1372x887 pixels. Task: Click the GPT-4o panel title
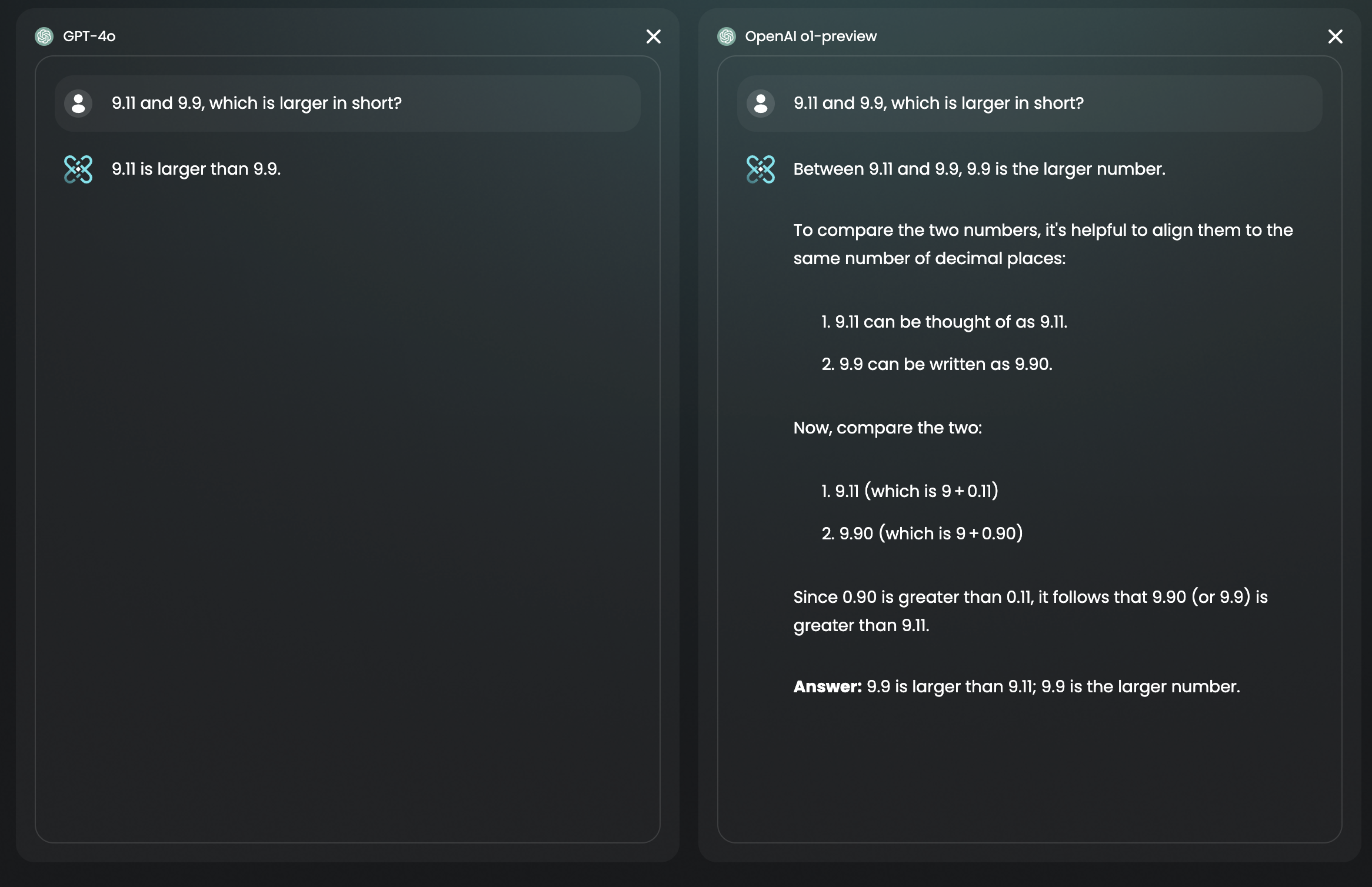coord(89,36)
